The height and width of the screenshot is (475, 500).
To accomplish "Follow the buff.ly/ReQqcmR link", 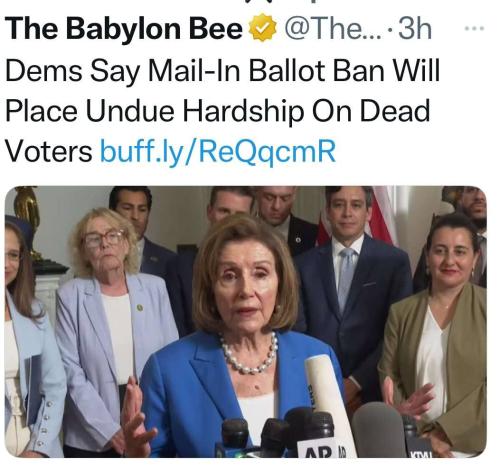I will coord(218,152).
